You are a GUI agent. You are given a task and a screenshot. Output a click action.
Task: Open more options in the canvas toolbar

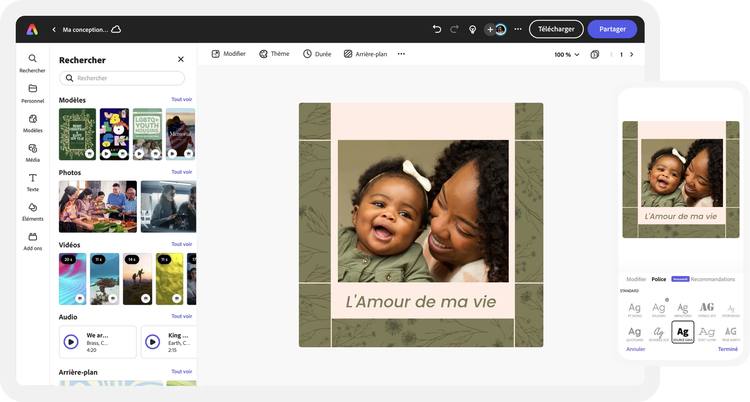pos(401,54)
